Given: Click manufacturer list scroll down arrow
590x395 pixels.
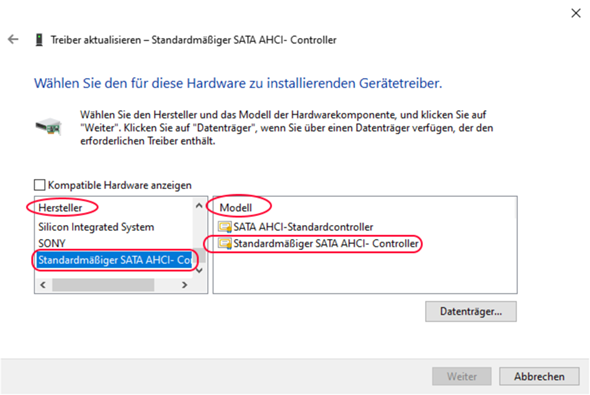Looking at the screenshot, I should coord(199,270).
